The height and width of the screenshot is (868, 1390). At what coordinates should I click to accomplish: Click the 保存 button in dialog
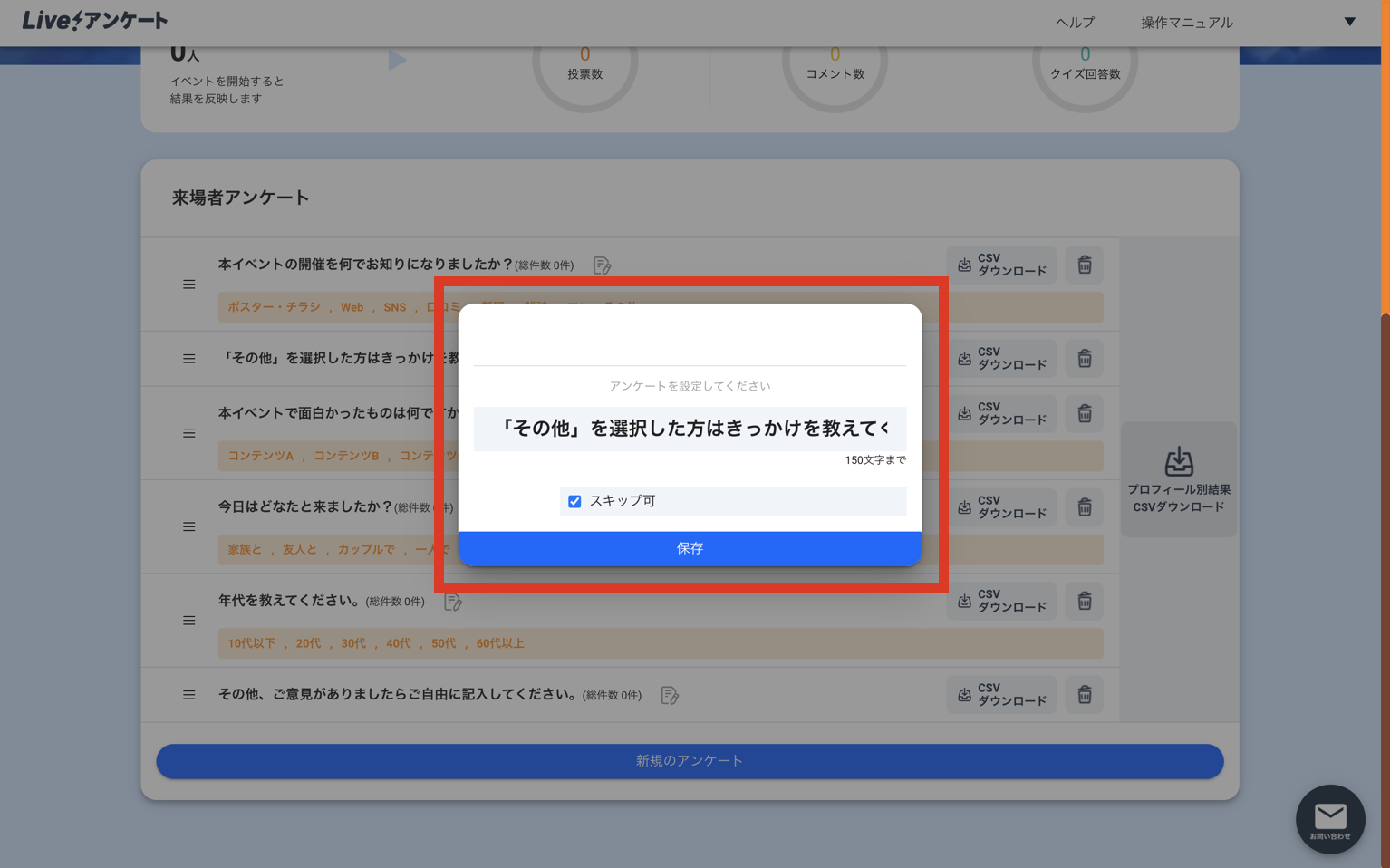(690, 548)
